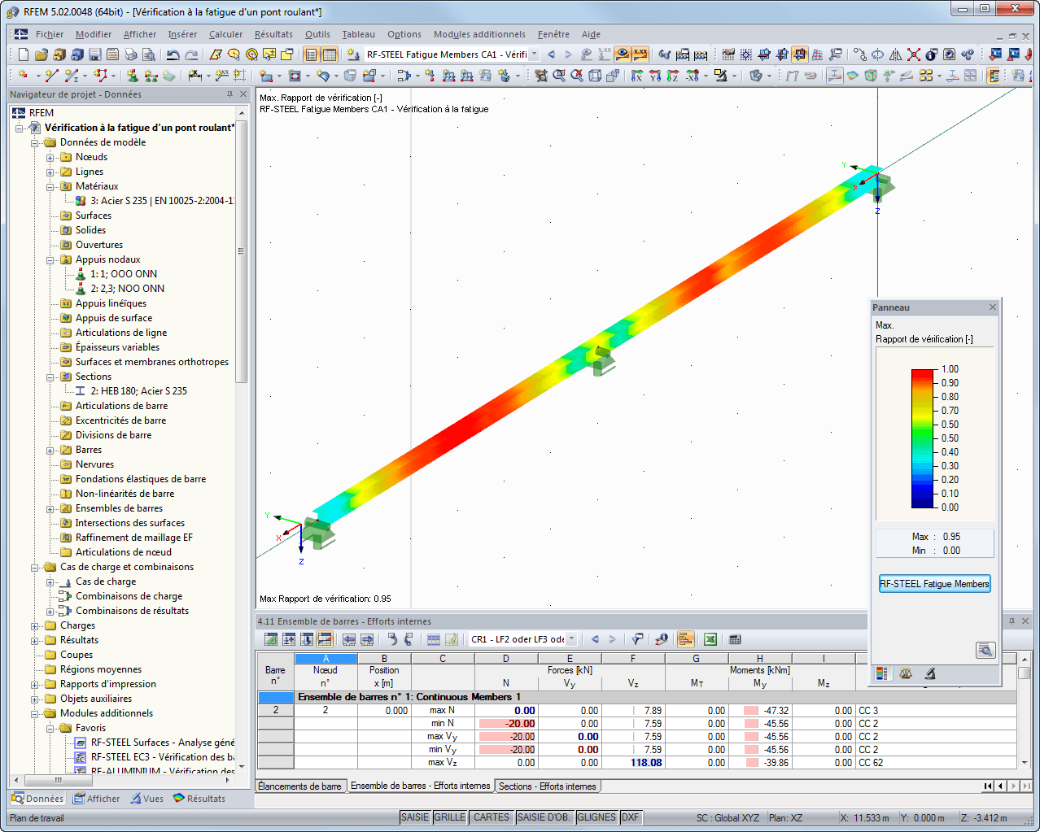Expand the Nœuds tree node
Viewport: 1040px width, 832px height.
[x=50, y=157]
